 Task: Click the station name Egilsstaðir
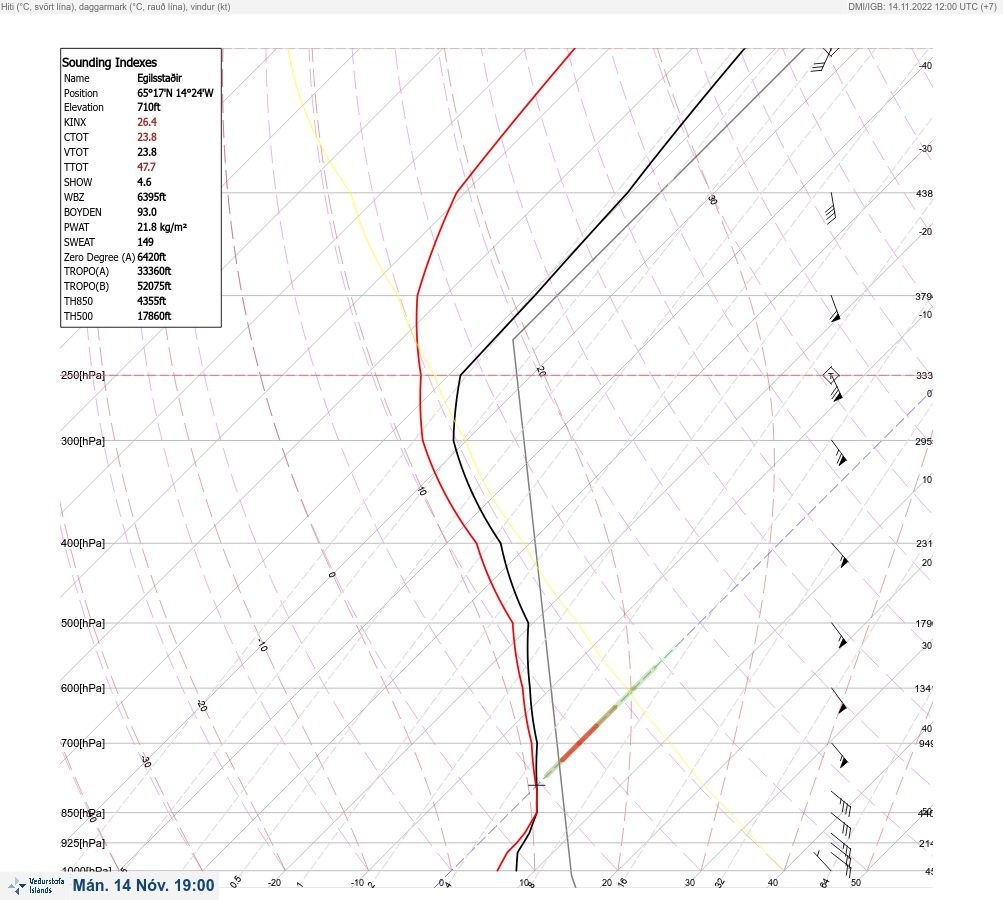[x=159, y=78]
